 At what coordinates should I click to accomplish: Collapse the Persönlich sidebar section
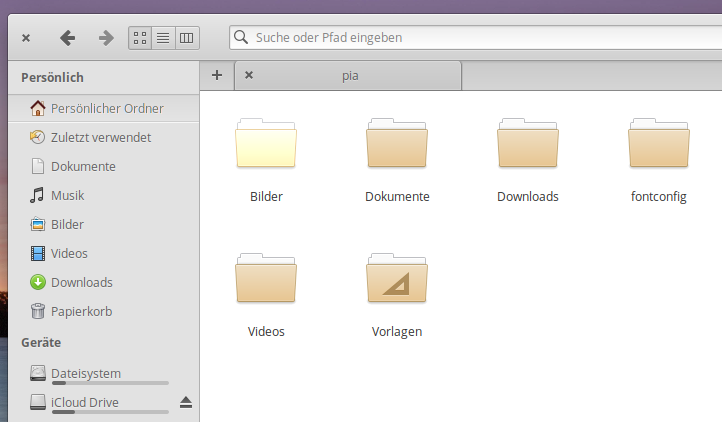click(52, 77)
